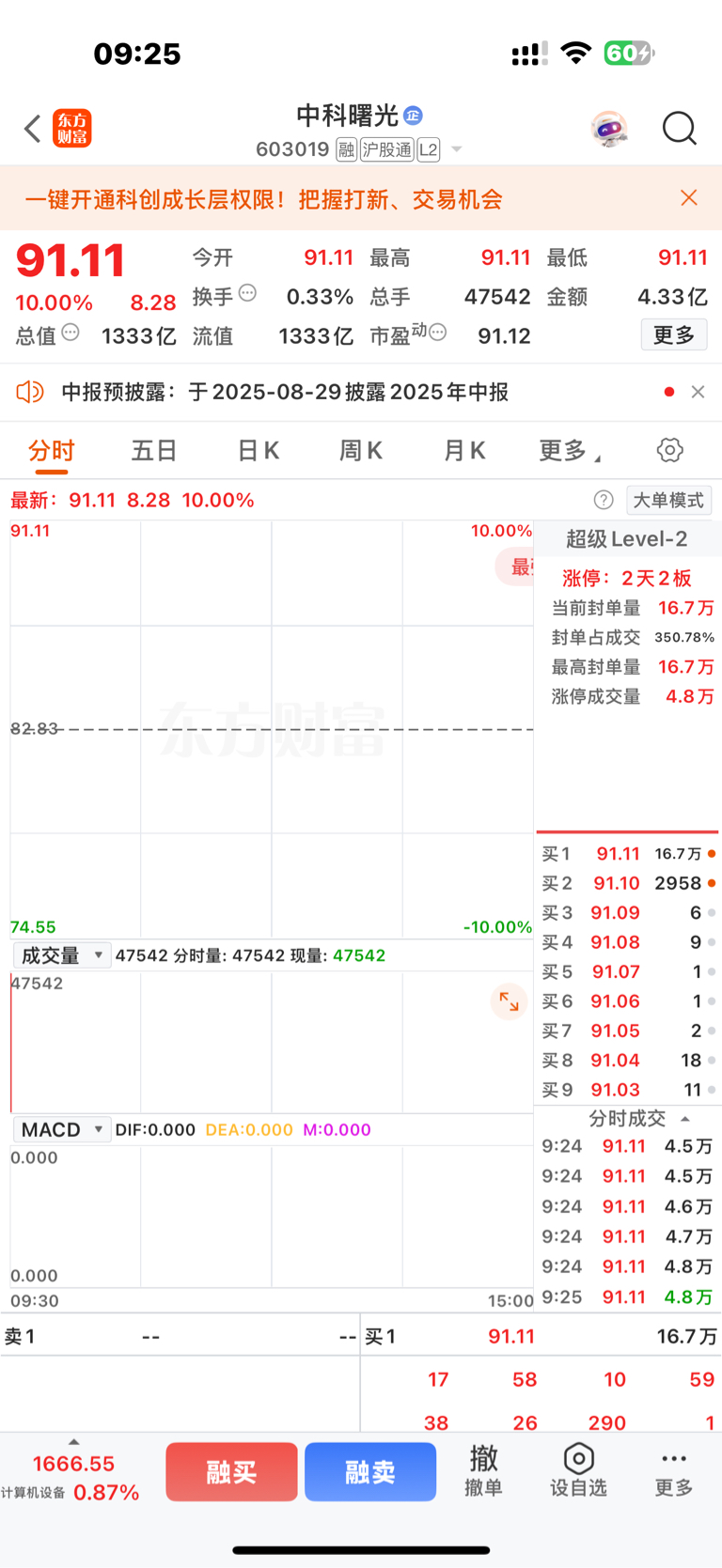
Task: Open the MACD indicator dropdown
Action: pos(62,1129)
